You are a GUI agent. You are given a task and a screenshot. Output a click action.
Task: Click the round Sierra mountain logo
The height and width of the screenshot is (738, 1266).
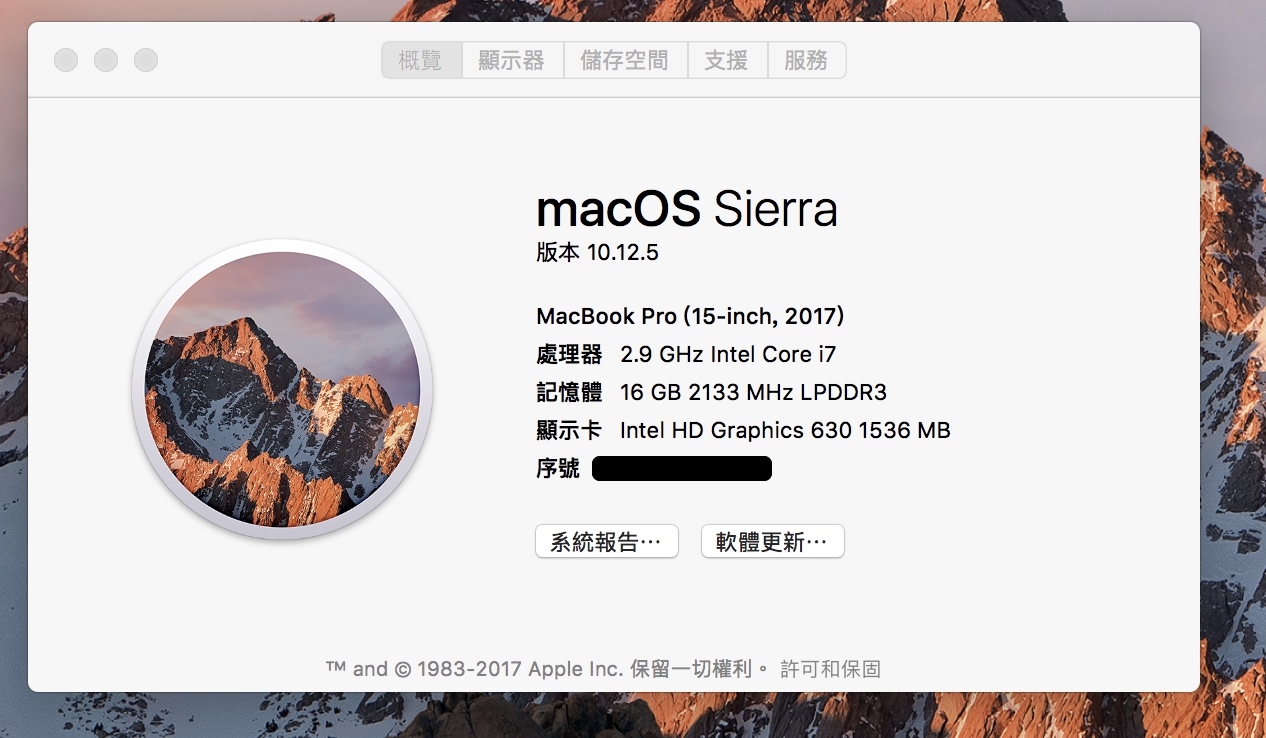(x=282, y=389)
